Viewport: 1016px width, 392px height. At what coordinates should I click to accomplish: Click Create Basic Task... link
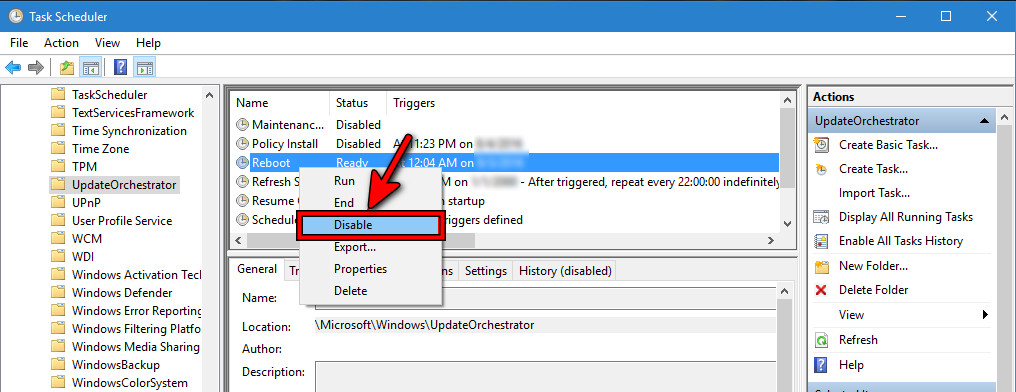point(888,144)
